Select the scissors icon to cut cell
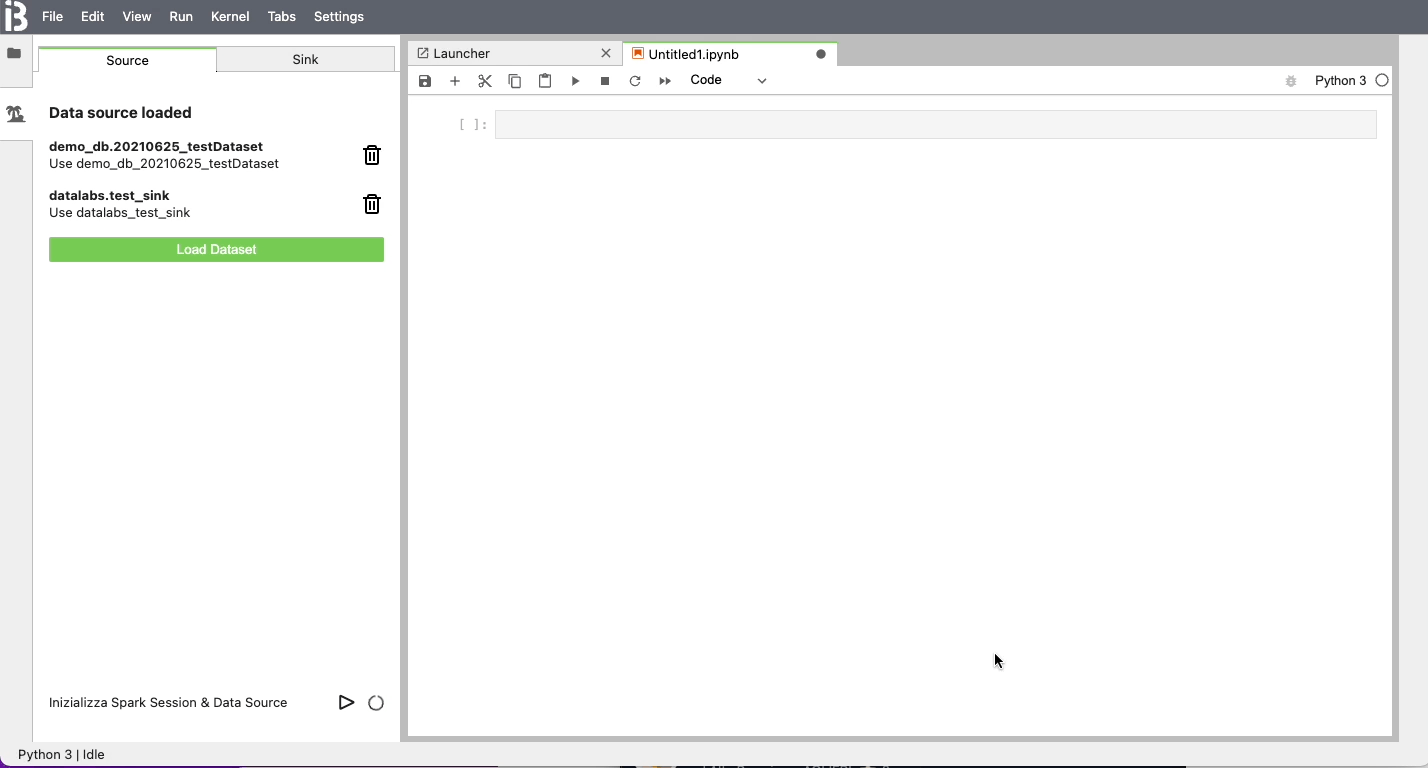 485,81
